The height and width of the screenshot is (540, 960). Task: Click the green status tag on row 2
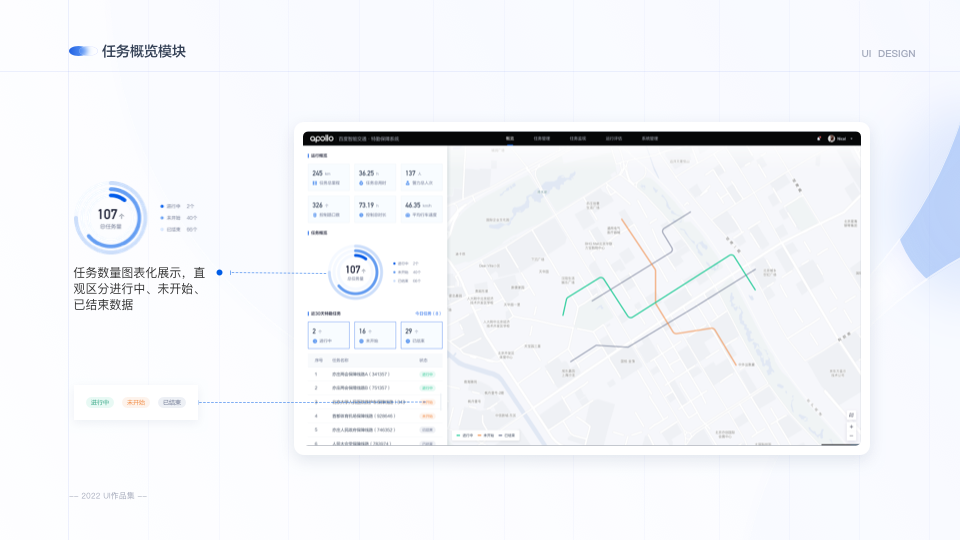click(x=427, y=388)
